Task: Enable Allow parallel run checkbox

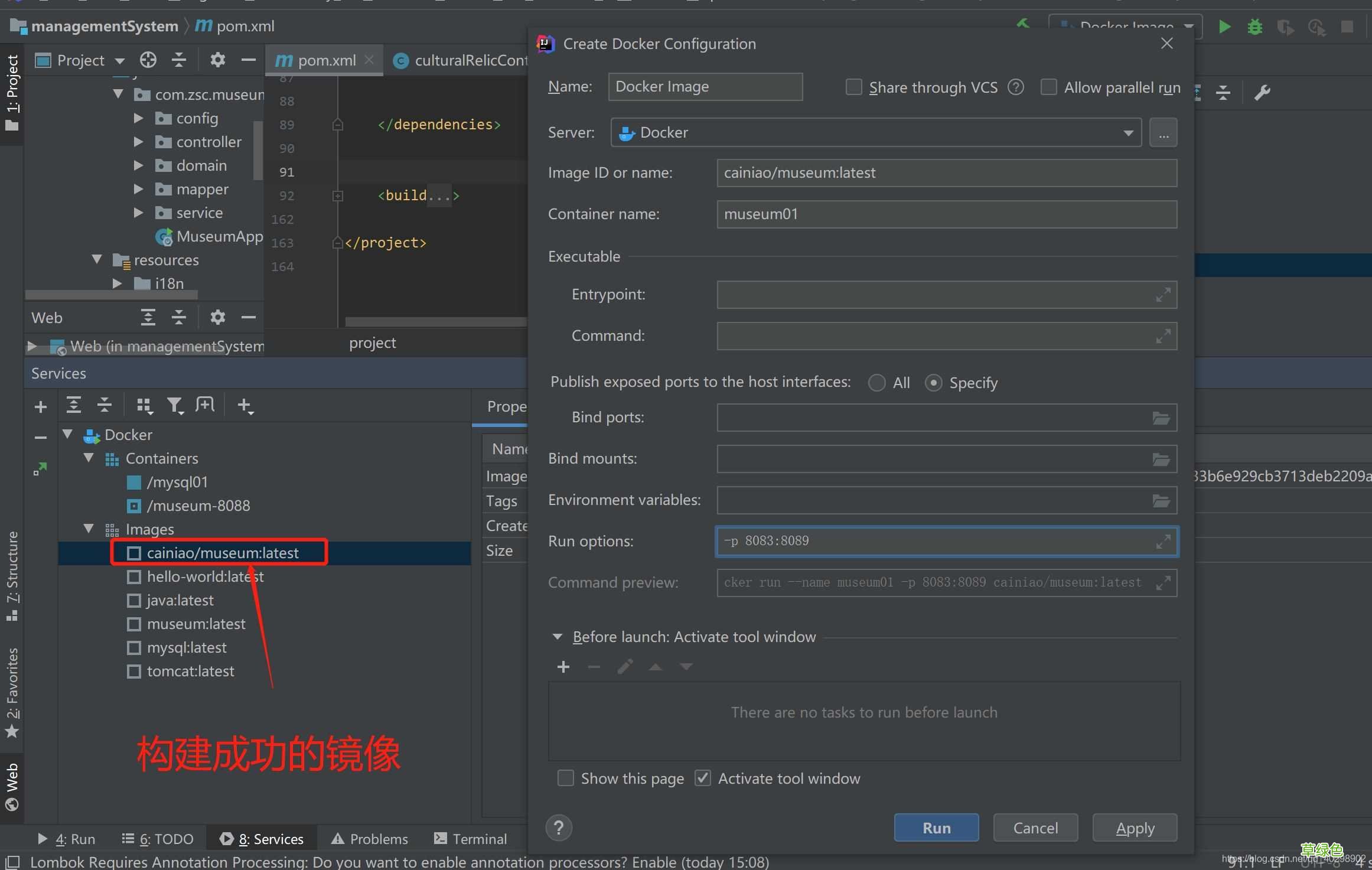Action: point(1048,87)
